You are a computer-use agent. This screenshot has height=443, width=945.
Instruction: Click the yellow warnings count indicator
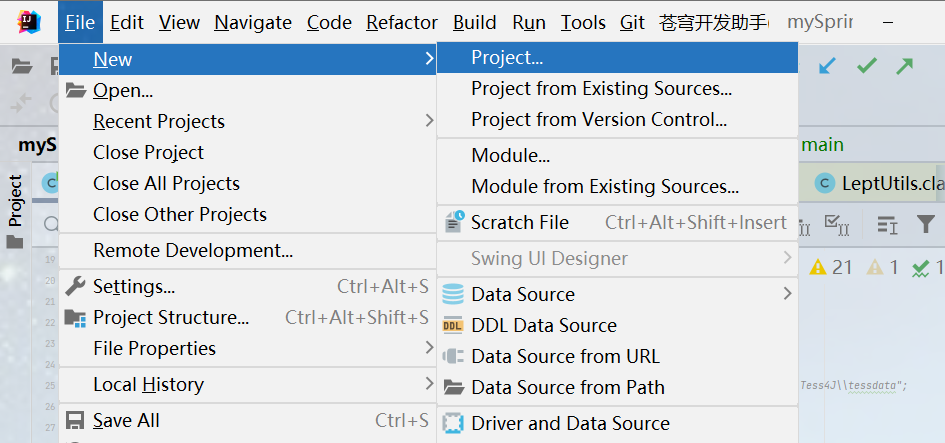[830, 267]
